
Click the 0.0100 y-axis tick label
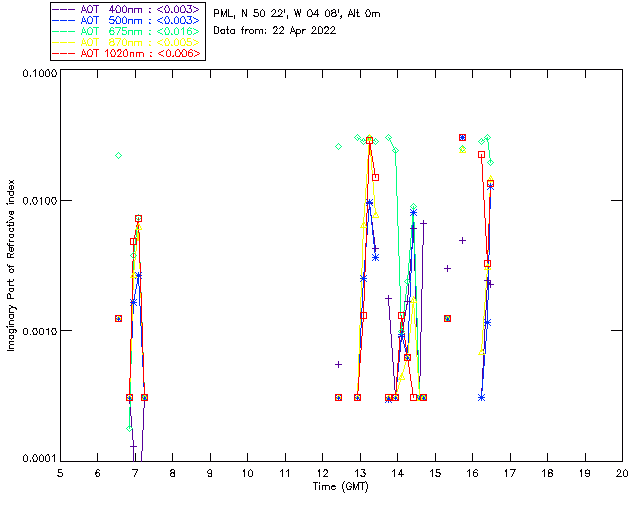(40, 200)
